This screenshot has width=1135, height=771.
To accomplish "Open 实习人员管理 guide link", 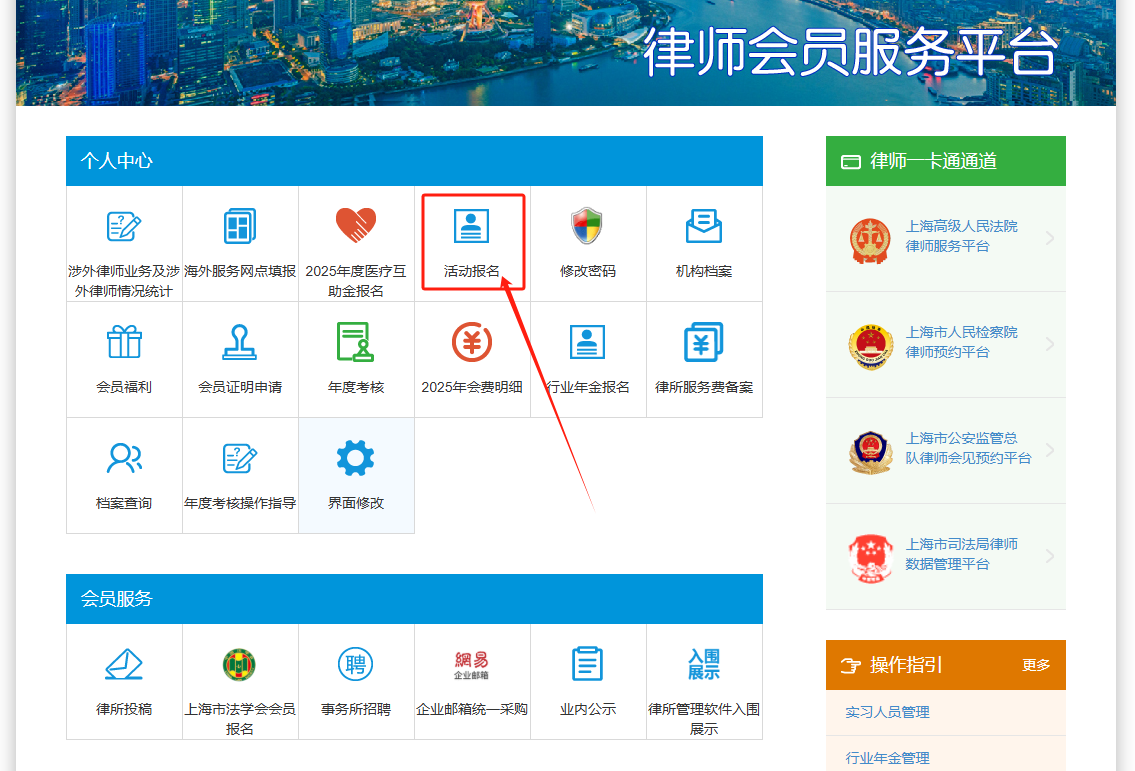I will [x=888, y=712].
